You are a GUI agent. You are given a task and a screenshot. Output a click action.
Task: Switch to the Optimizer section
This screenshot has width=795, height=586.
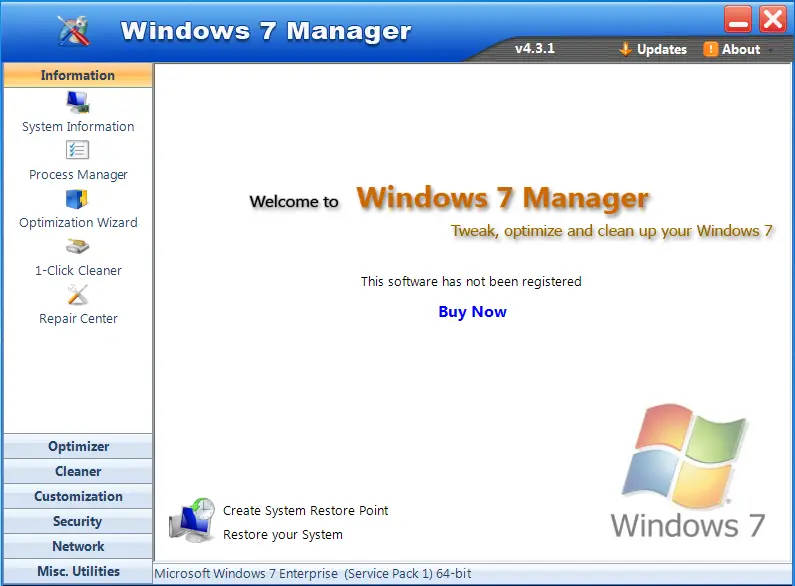point(78,446)
